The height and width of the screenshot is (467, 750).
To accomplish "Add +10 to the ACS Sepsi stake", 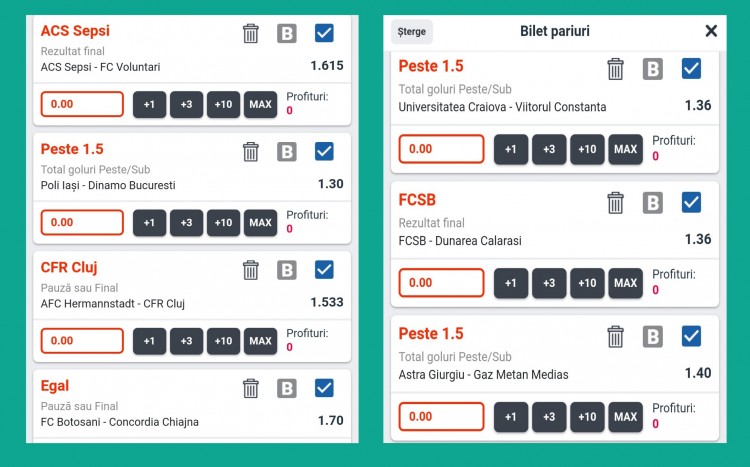I will click(x=223, y=104).
